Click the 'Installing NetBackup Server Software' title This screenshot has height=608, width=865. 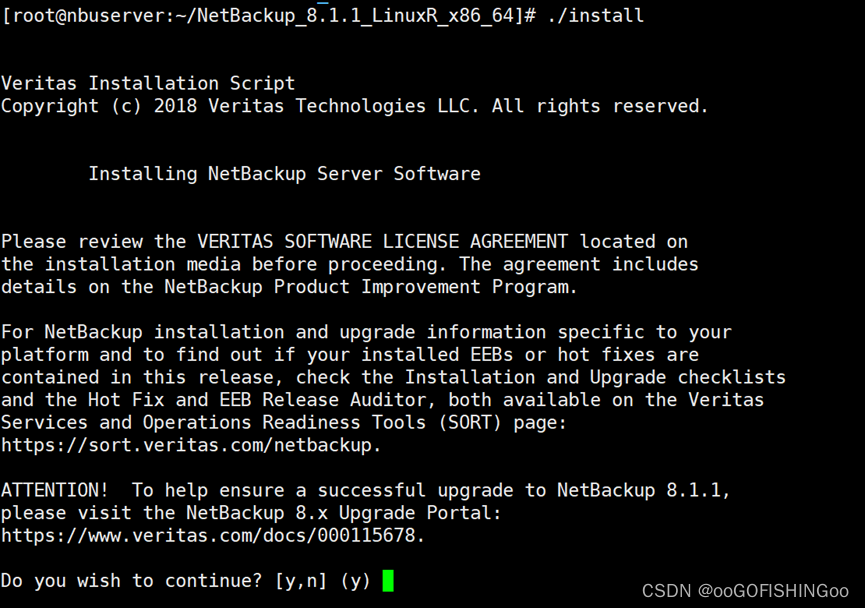pos(285,173)
